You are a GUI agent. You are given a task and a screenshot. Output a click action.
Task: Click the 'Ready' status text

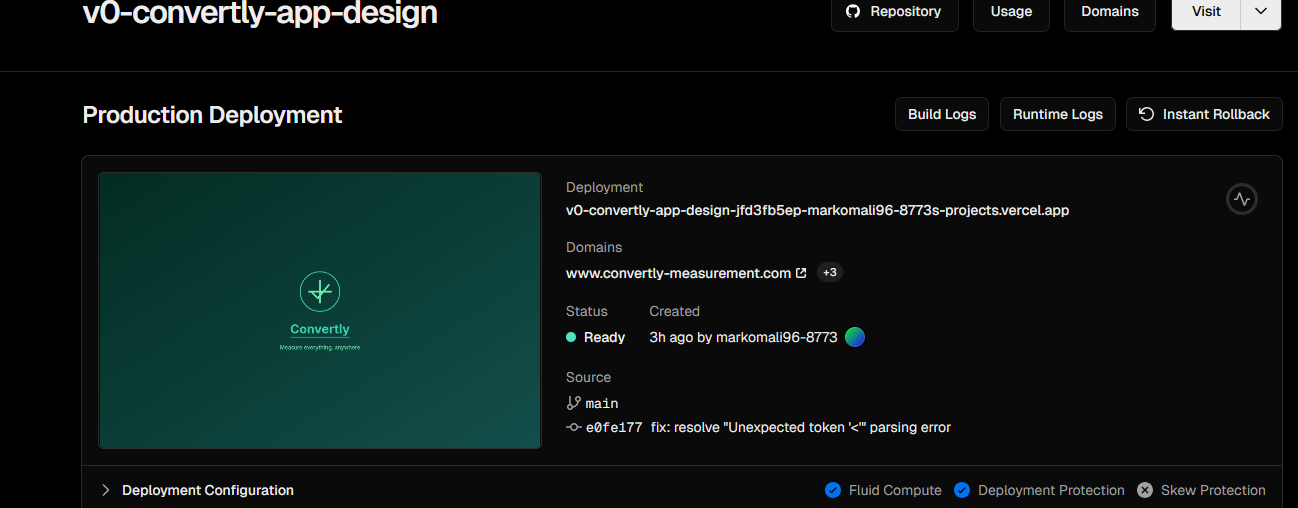tap(604, 337)
